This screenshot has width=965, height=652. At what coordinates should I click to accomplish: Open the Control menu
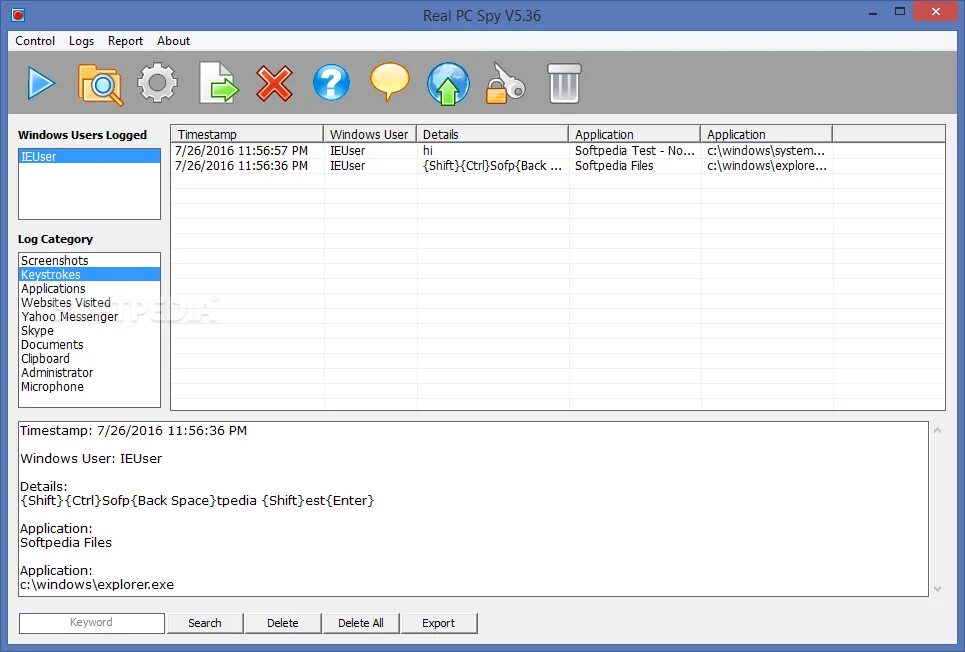coord(35,41)
